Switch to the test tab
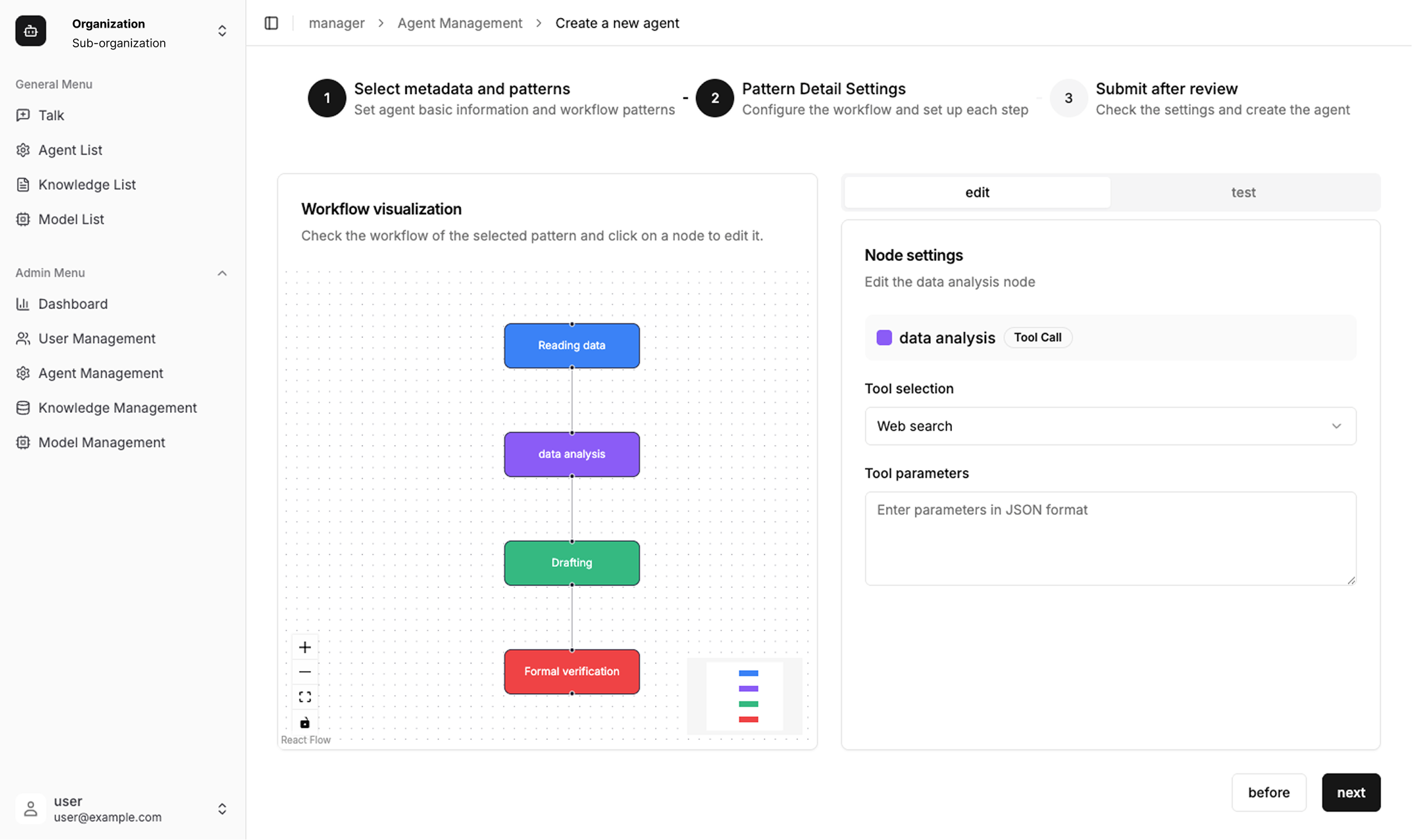 pos(1243,192)
